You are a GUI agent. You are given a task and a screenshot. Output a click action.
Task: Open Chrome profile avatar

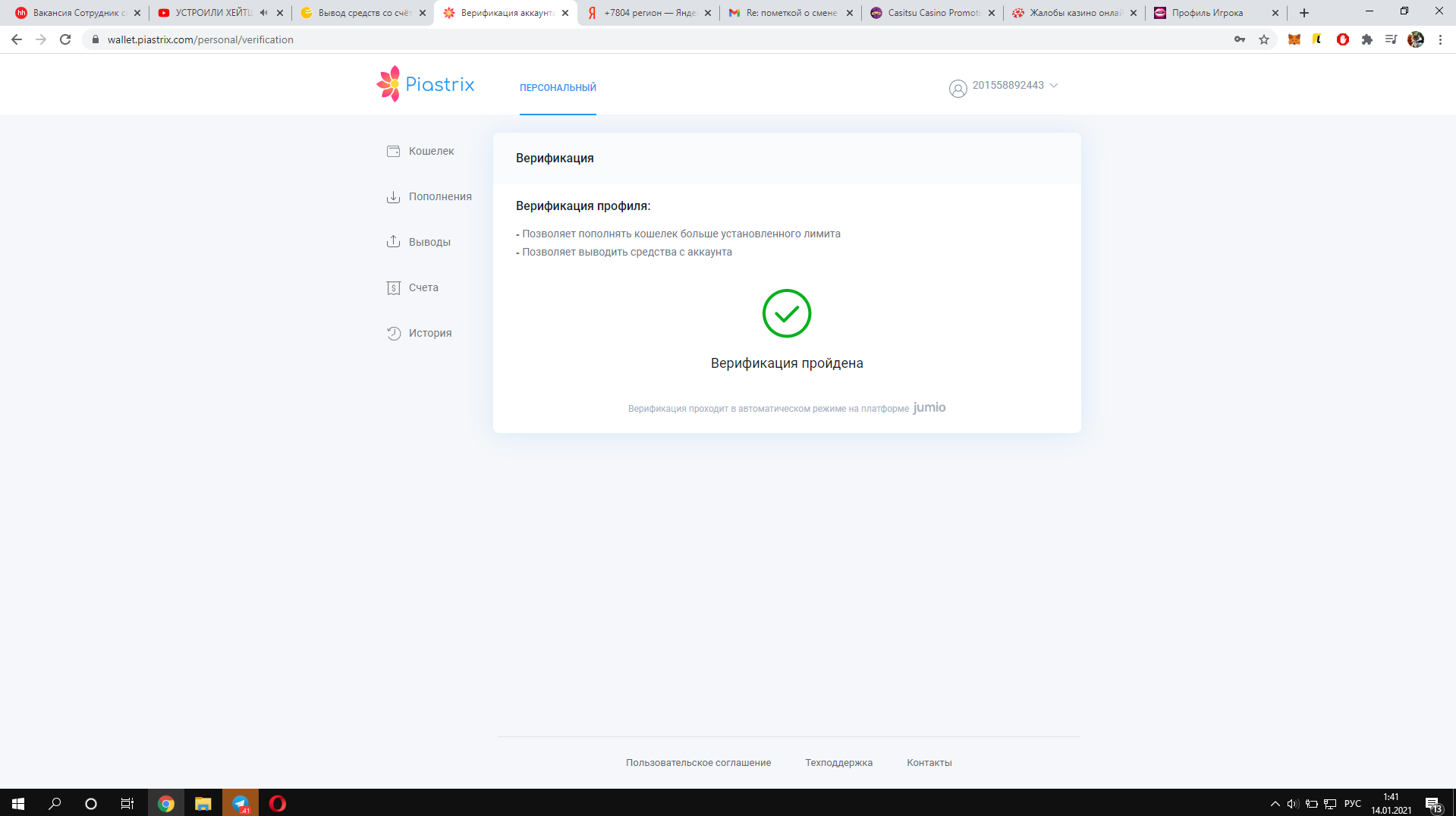[x=1416, y=39]
